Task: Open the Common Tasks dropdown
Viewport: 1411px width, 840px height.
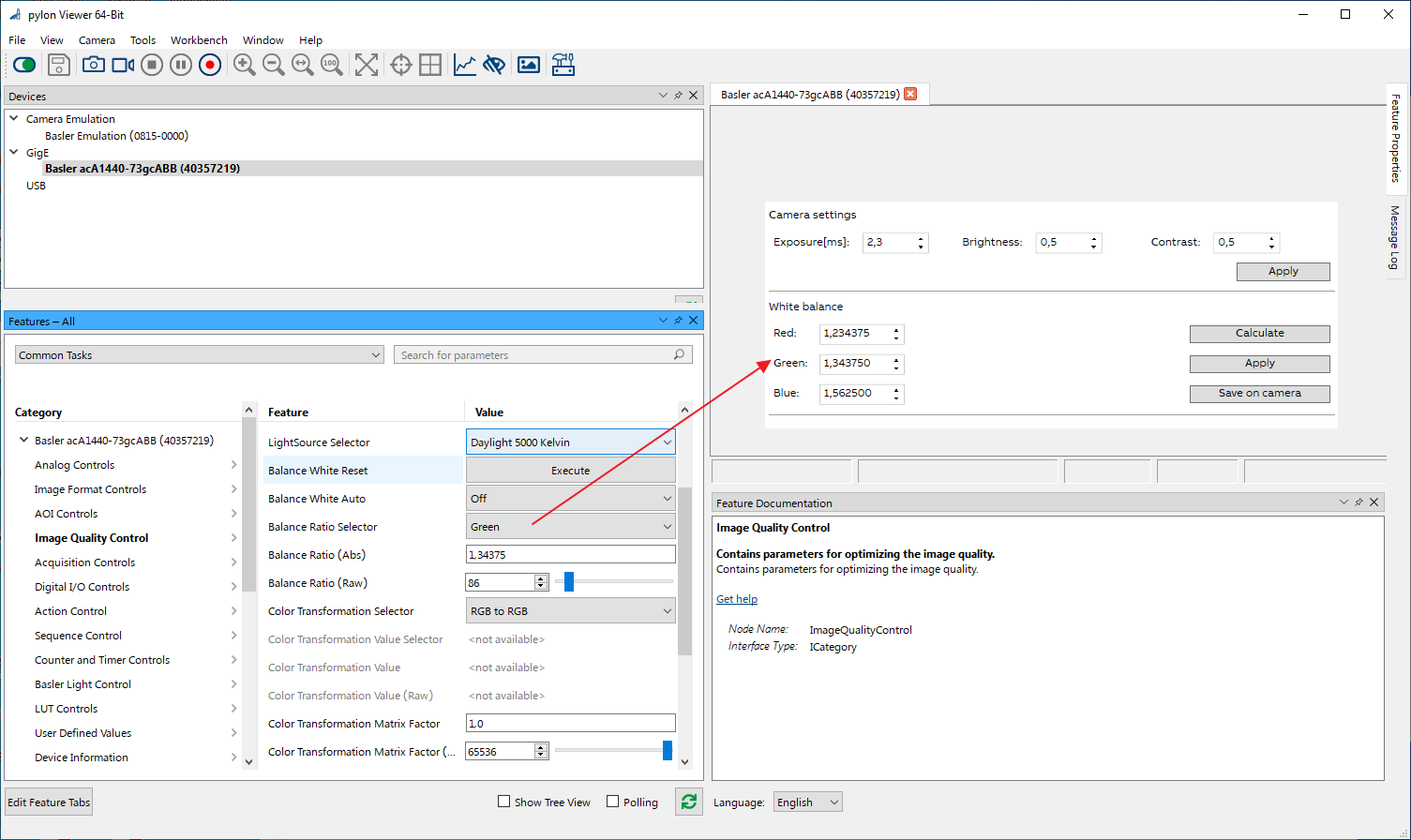Action: click(200, 355)
